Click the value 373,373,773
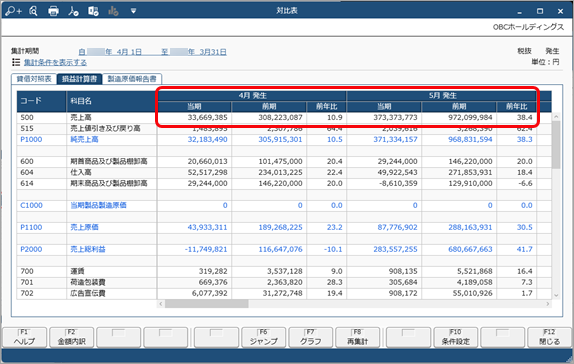 click(x=395, y=118)
